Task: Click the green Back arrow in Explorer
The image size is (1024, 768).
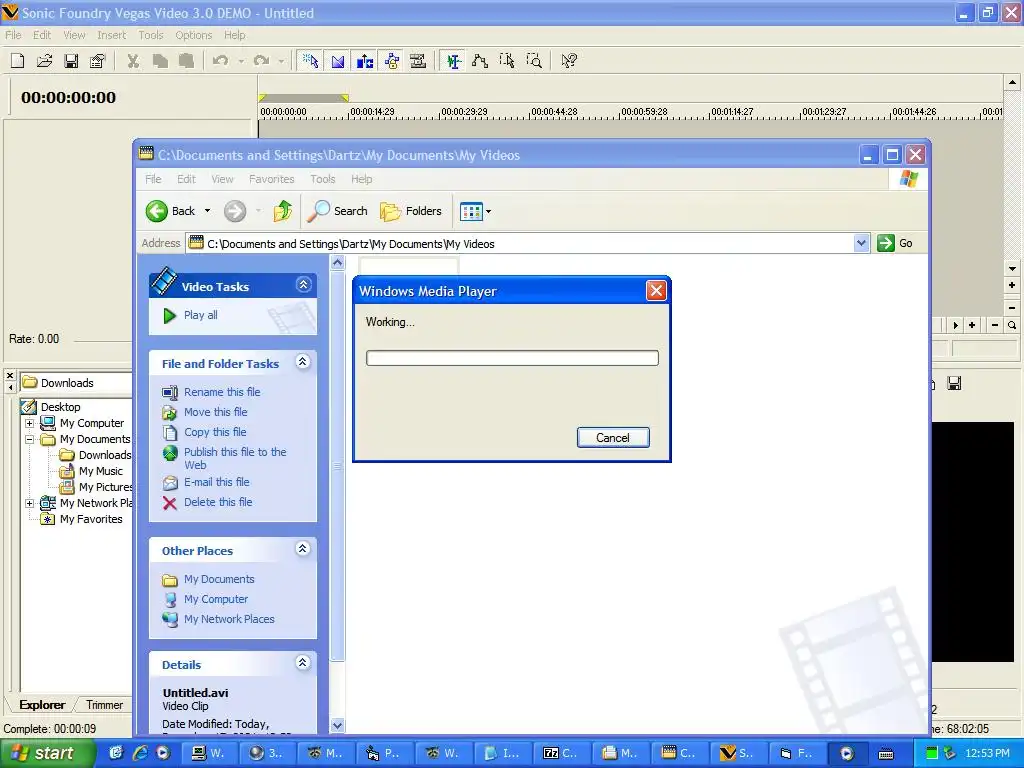Action: (157, 211)
